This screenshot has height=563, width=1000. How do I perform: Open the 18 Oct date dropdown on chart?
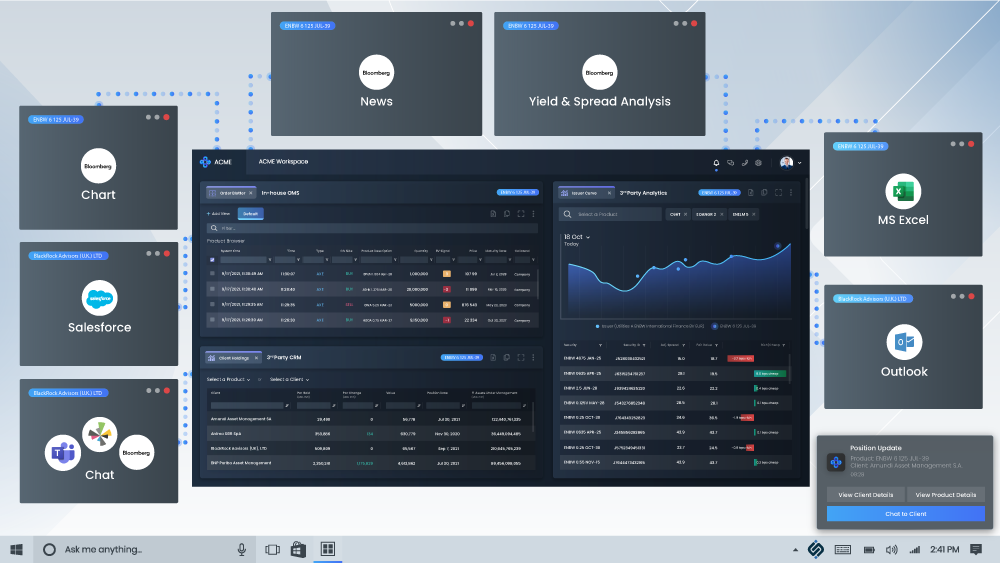(577, 237)
